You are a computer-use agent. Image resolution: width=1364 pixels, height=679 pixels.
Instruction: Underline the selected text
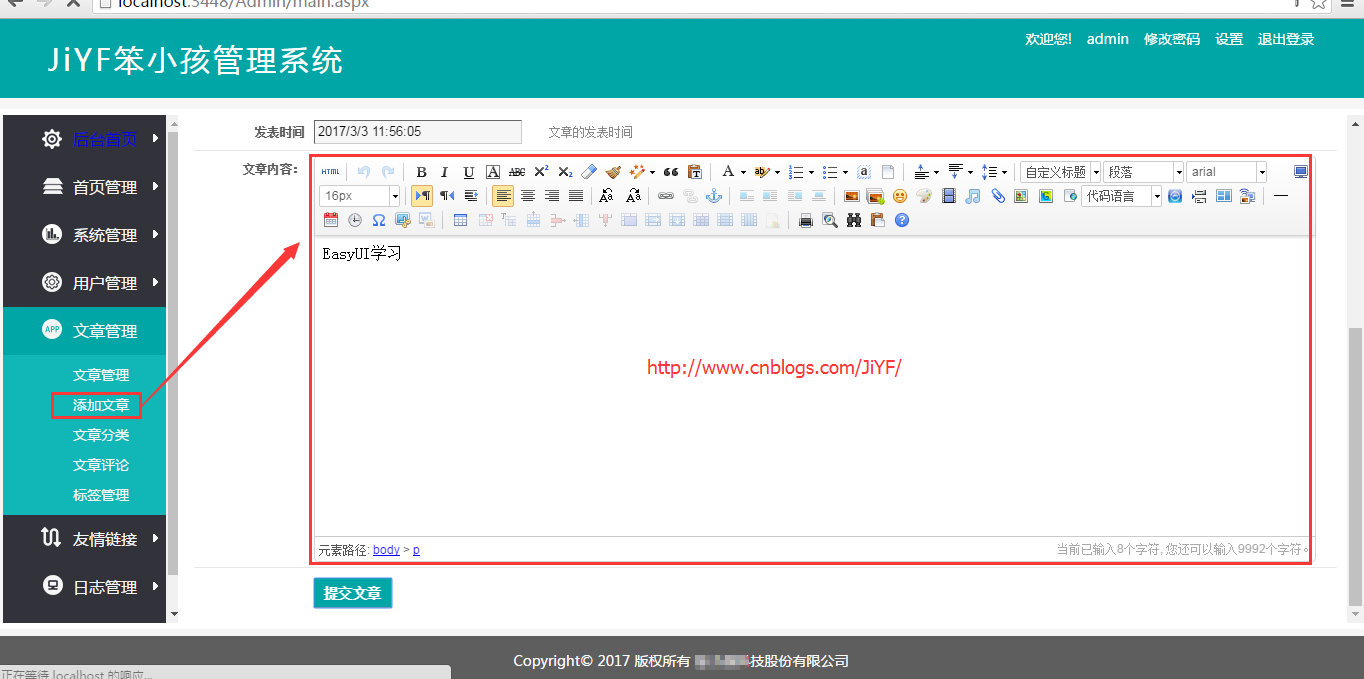coord(469,172)
